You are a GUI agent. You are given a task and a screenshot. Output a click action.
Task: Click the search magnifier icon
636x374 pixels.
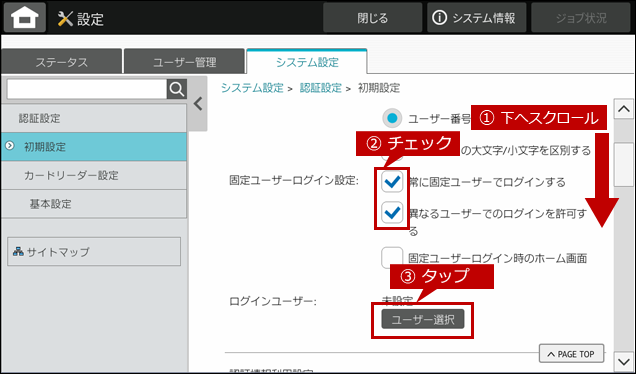point(177,89)
